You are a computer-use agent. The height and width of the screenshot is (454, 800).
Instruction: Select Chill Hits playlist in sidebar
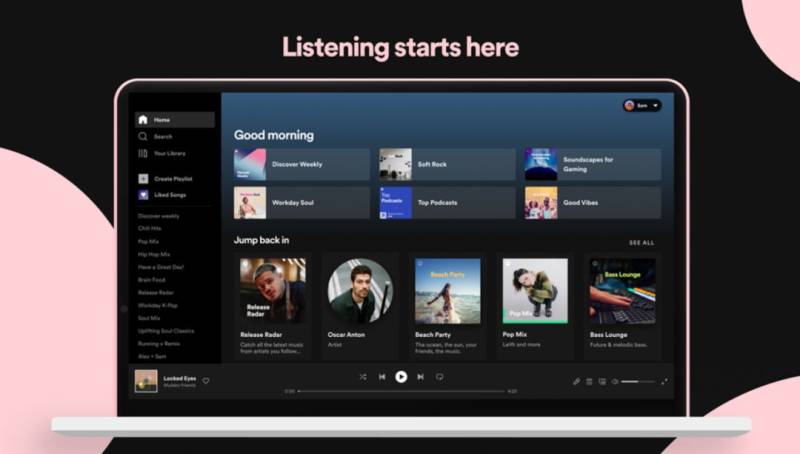click(149, 229)
